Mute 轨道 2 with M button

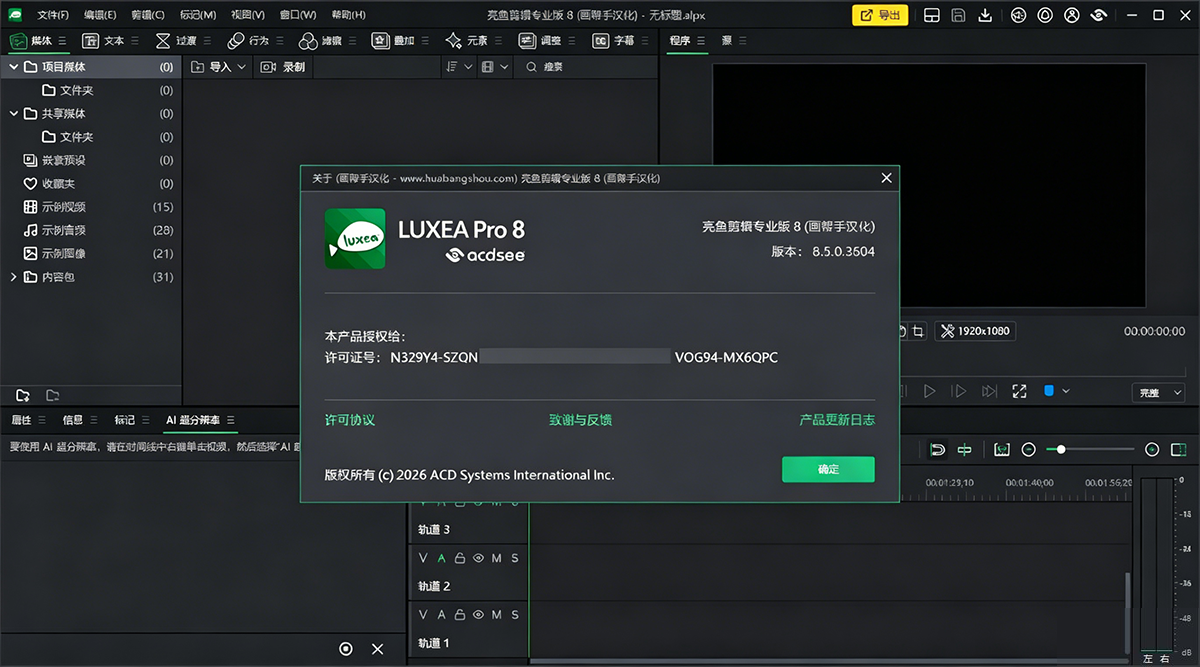(497, 558)
